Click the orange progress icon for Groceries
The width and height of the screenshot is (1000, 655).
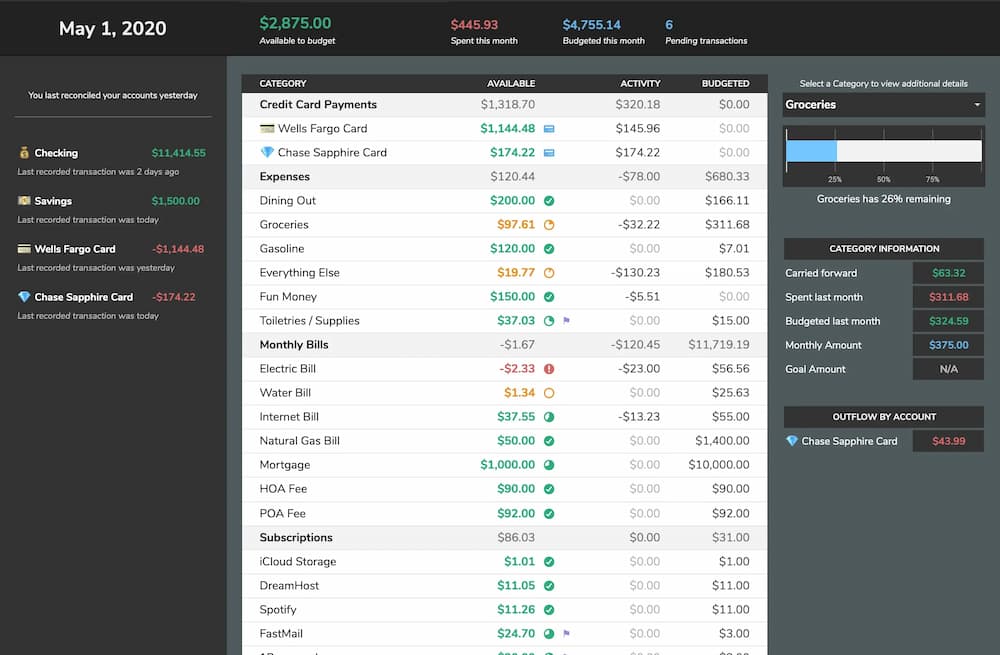click(x=548, y=225)
